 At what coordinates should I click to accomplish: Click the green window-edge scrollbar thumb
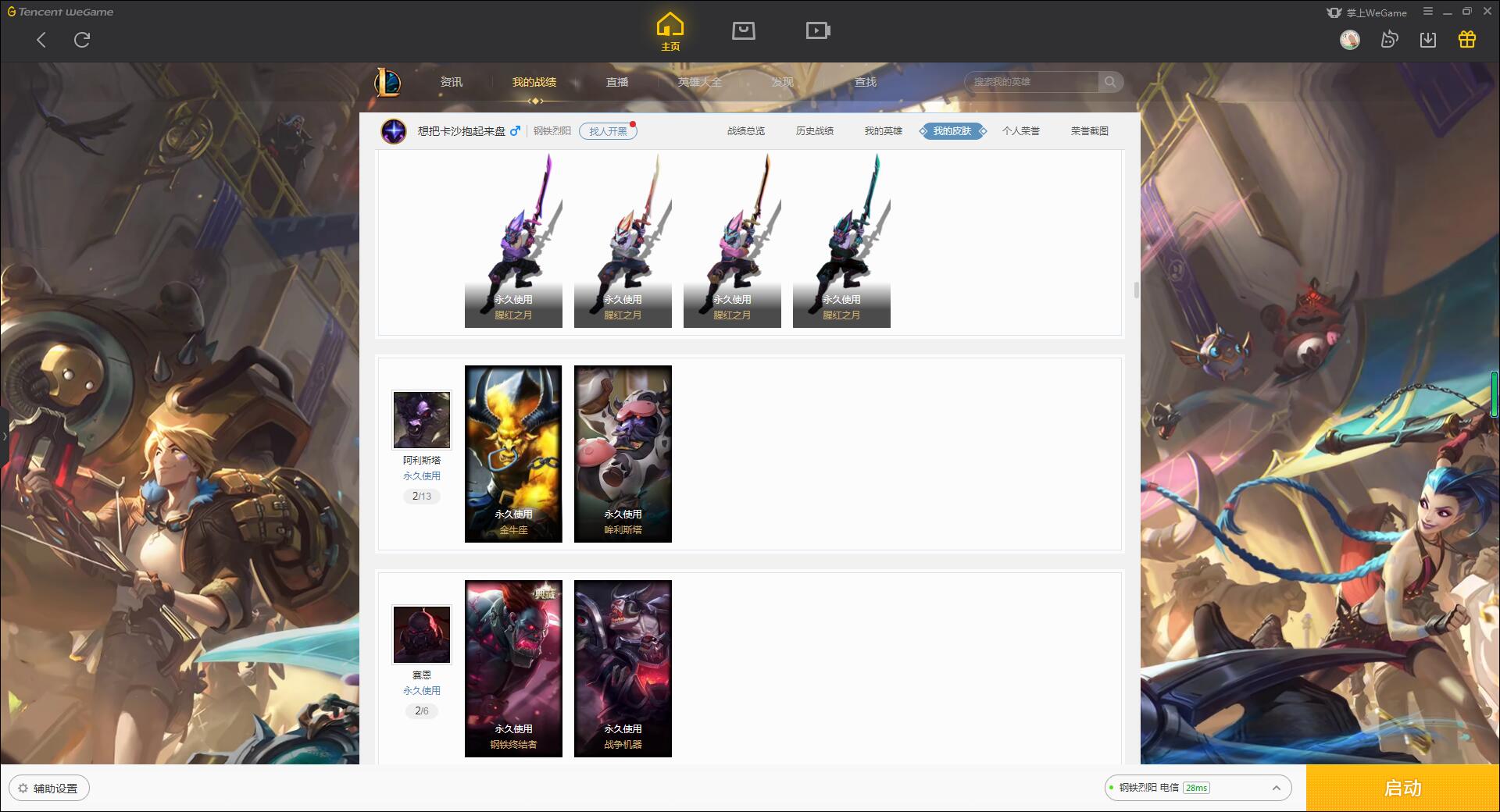pyautogui.click(x=1495, y=394)
